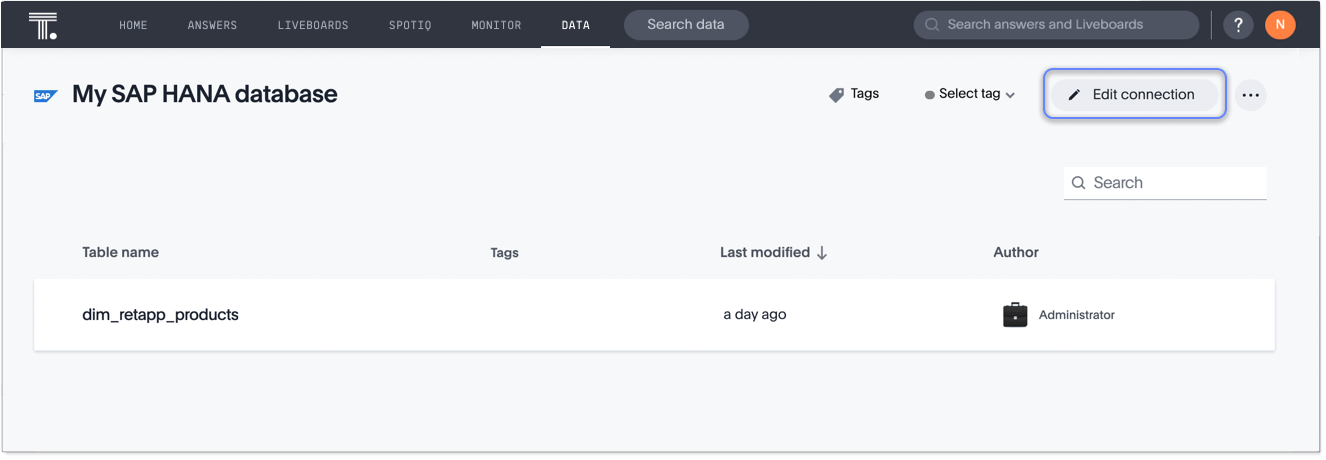Click the ThoughtSpot logo icon
The image size is (1326, 460).
coord(43,25)
